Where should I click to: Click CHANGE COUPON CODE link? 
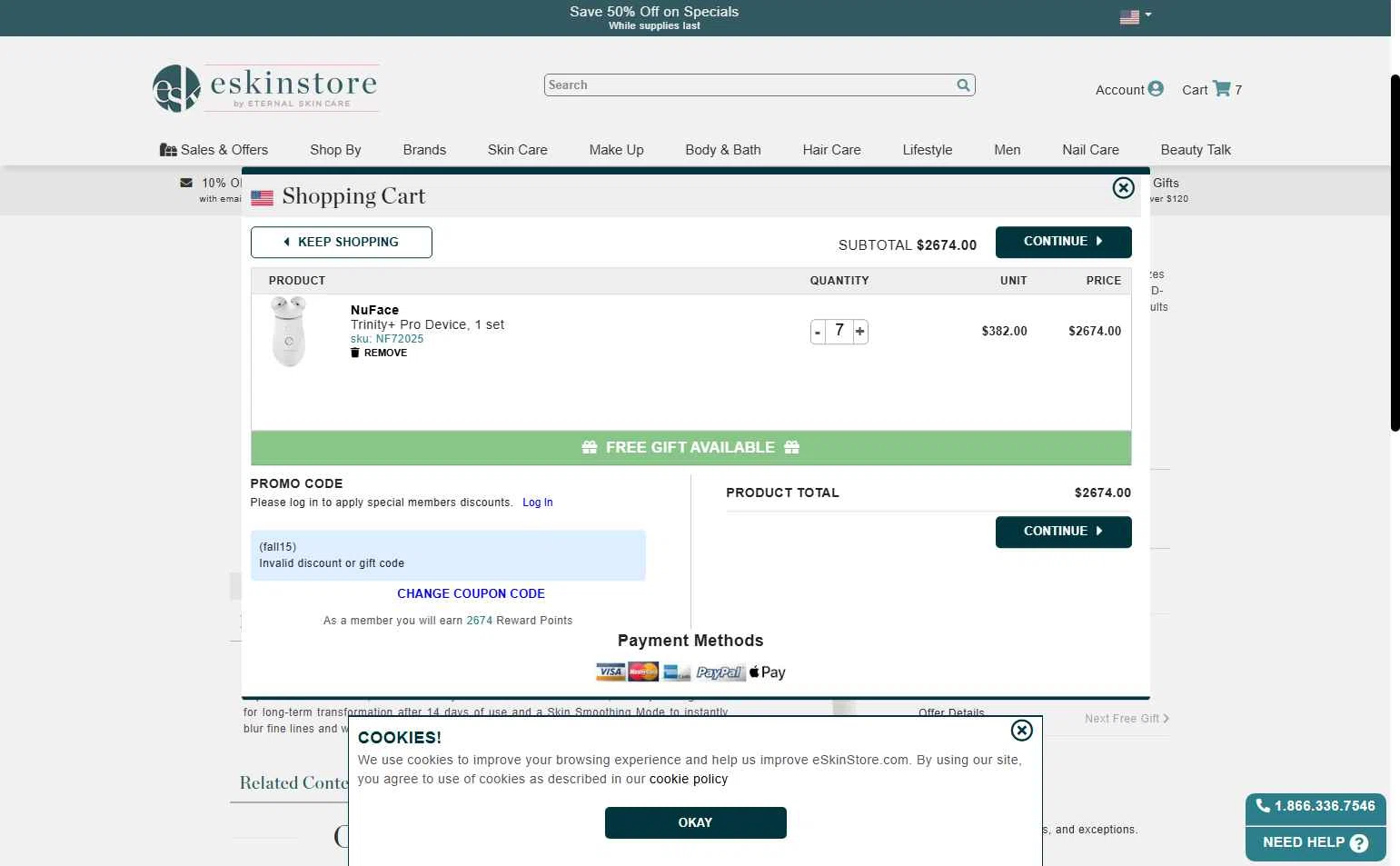471,593
